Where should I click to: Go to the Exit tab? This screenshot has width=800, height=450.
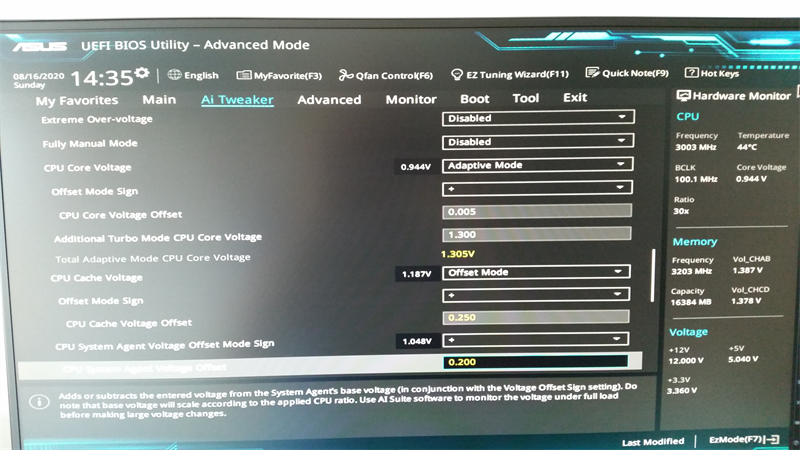coord(575,97)
